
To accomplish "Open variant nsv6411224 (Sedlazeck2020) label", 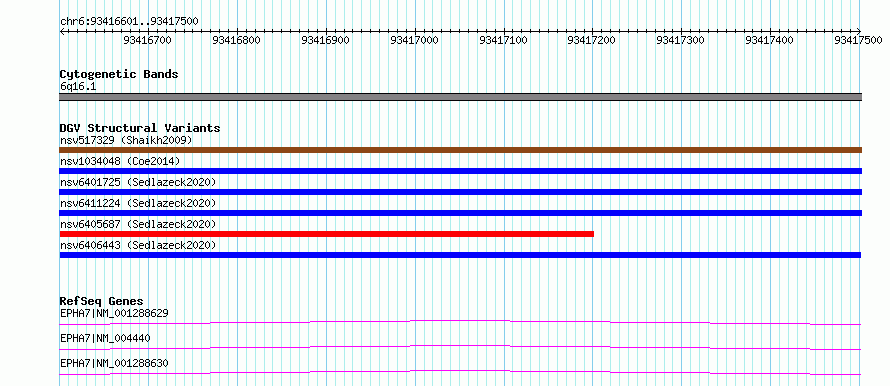I will point(138,203).
